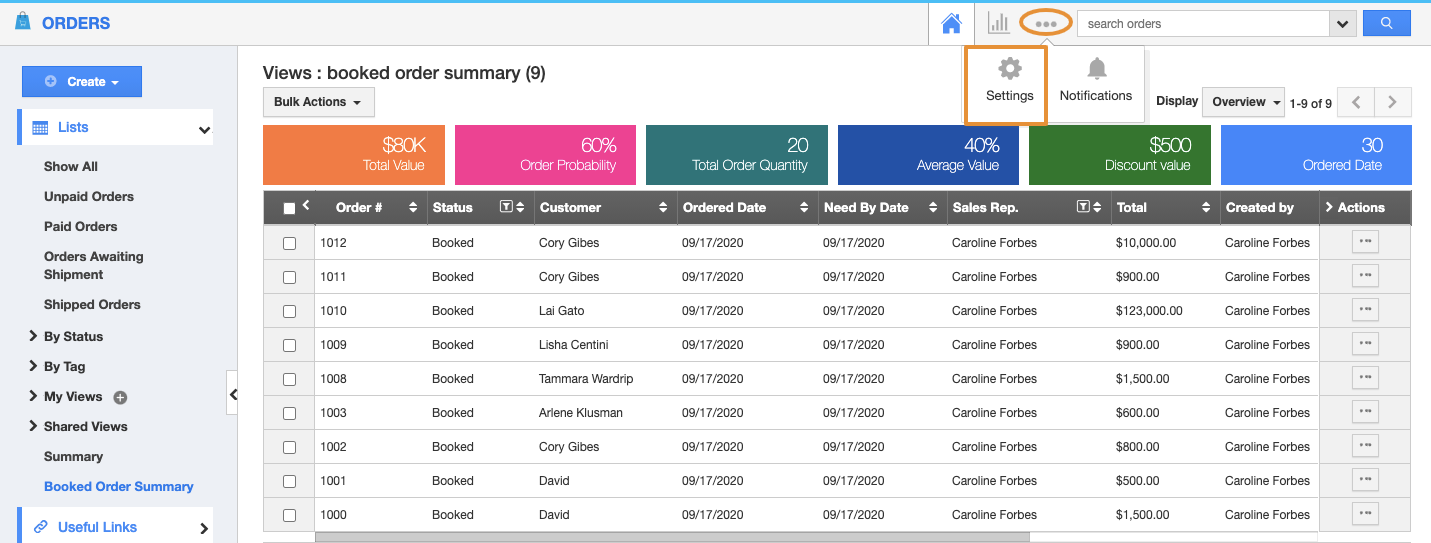1431x543 pixels.
Task: Go to next page arrow
Action: [x=1392, y=102]
